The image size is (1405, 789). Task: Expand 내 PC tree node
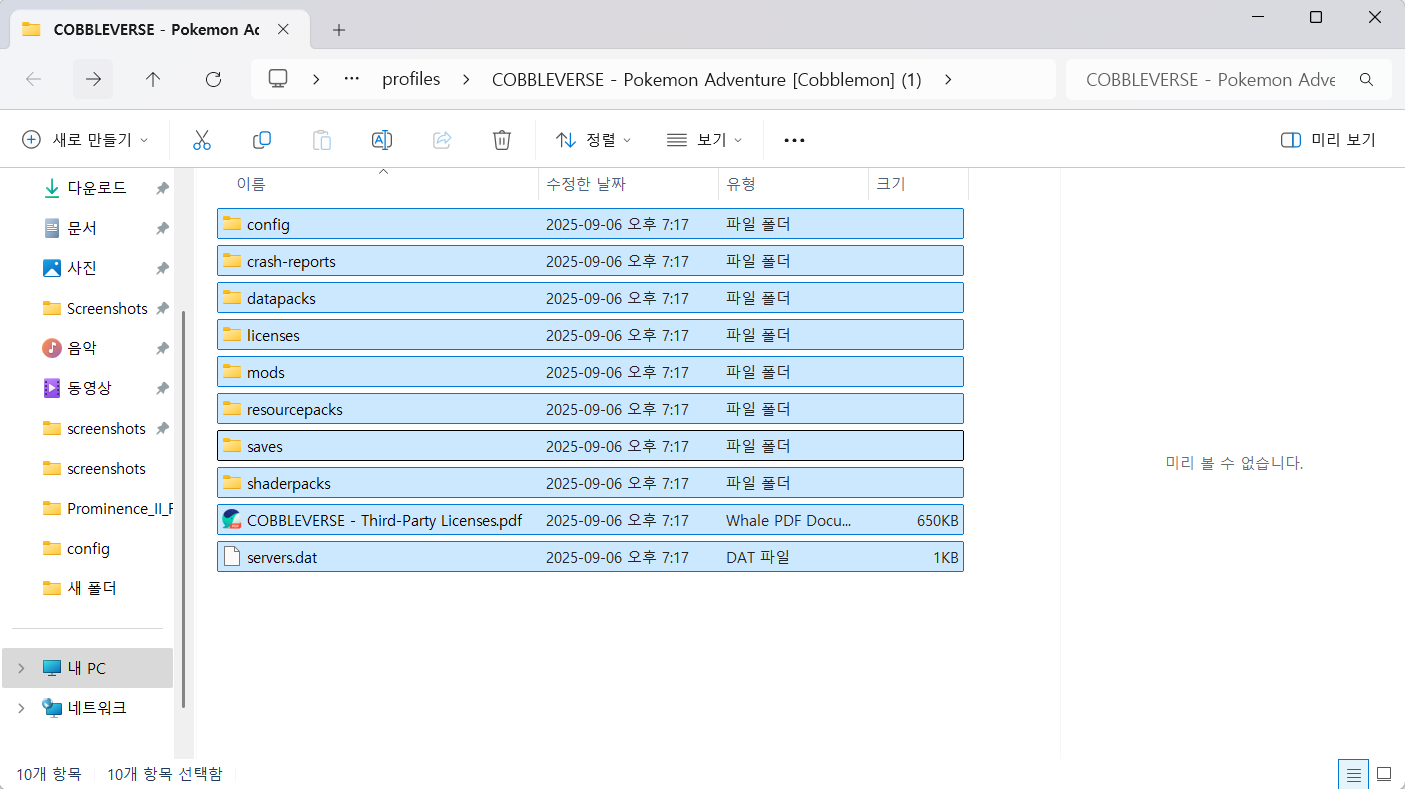tap(21, 668)
